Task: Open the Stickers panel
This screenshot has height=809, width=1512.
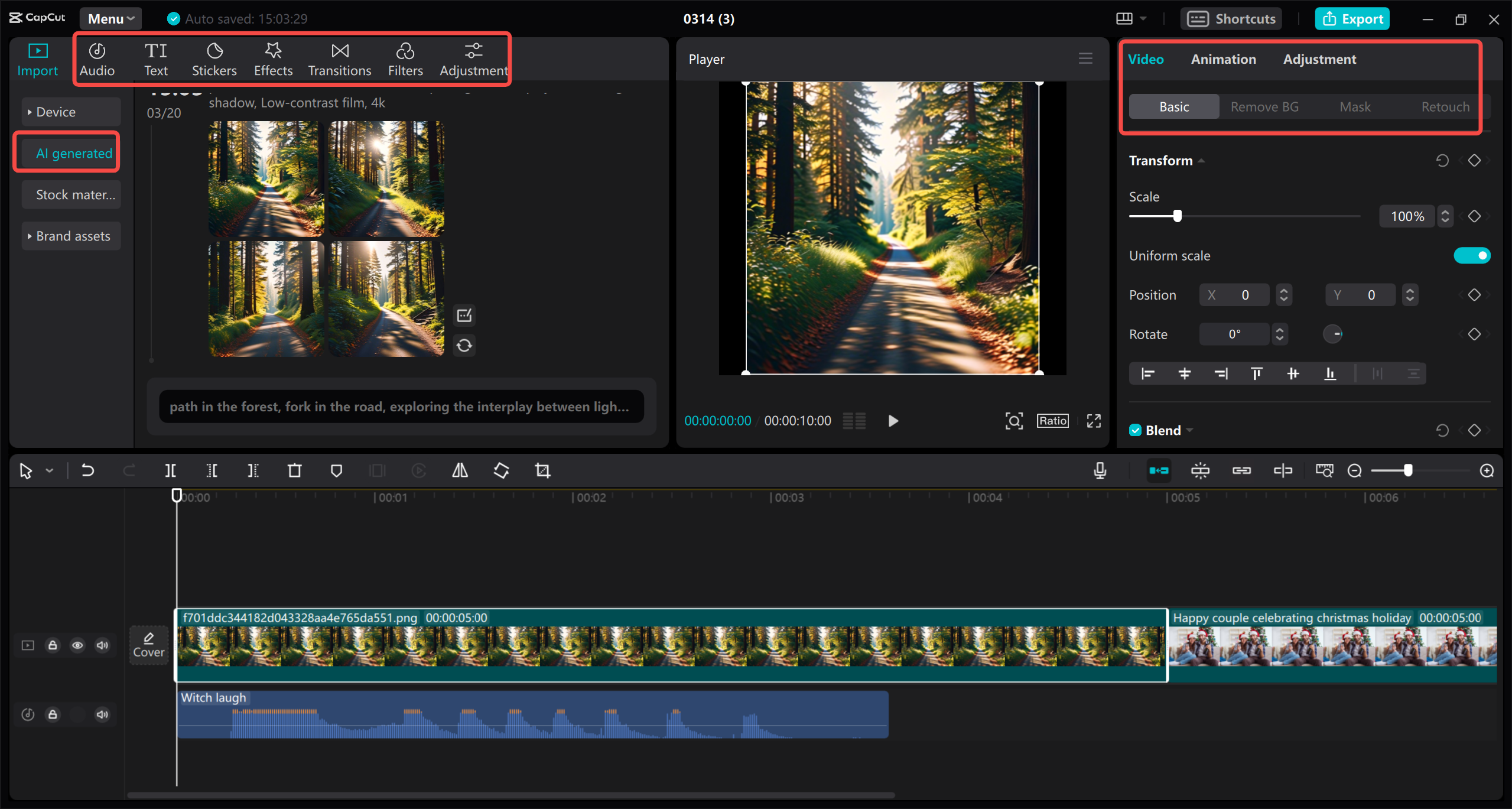Action: [x=214, y=59]
